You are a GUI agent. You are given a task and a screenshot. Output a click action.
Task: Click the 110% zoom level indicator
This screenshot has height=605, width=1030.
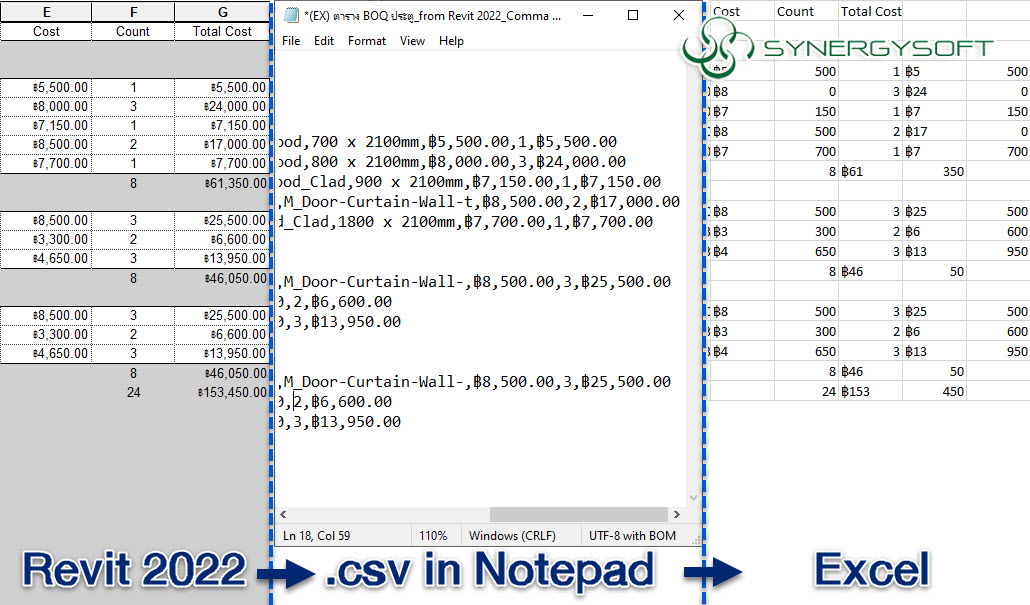[x=436, y=535]
